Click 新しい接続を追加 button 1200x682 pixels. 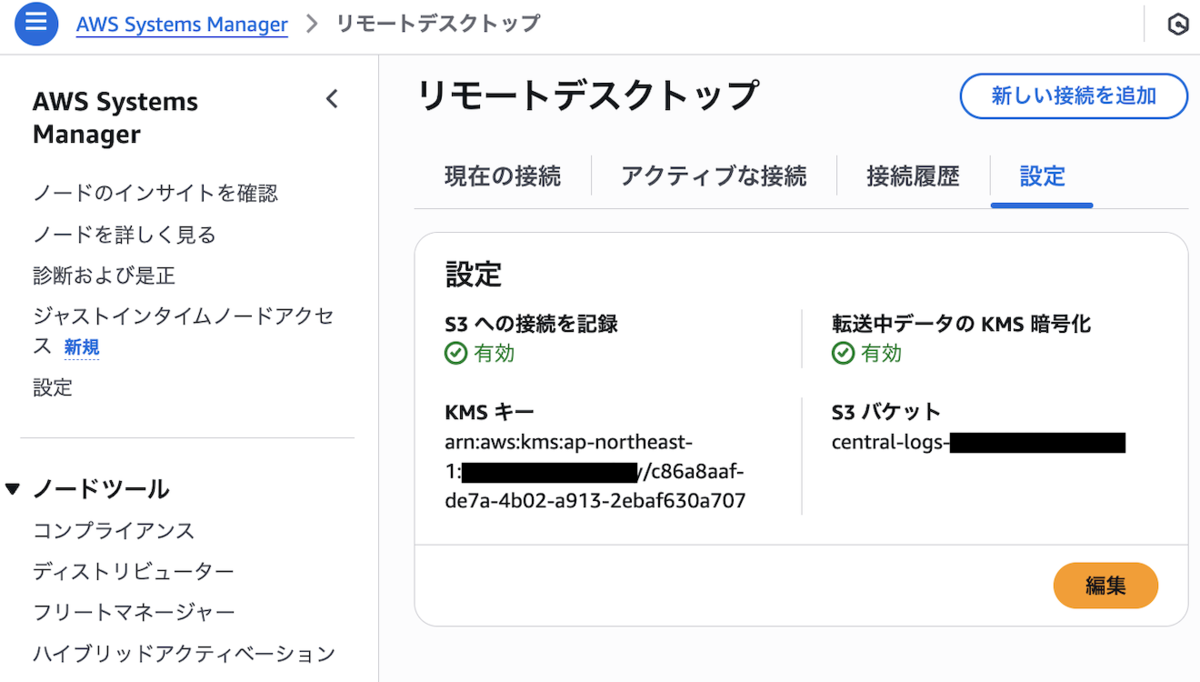click(1074, 96)
